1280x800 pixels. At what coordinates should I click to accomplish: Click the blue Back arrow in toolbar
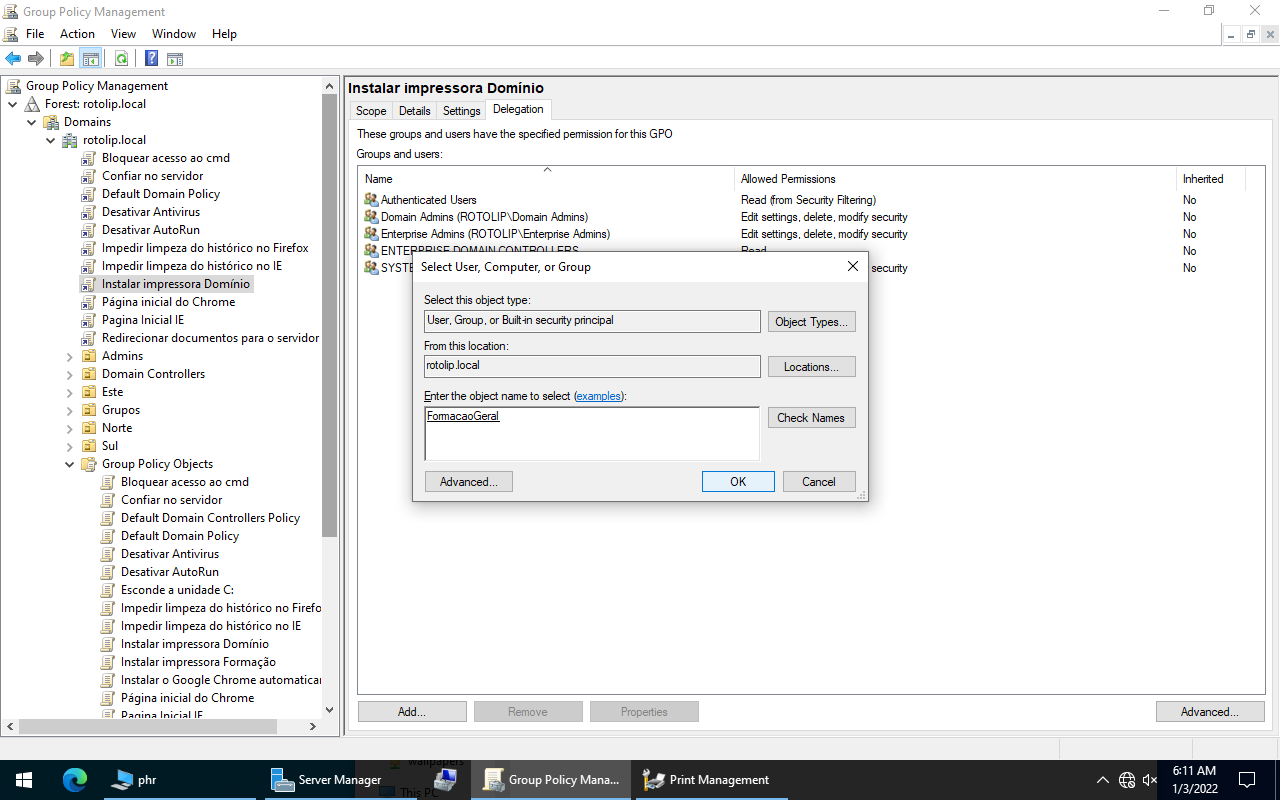click(13, 59)
